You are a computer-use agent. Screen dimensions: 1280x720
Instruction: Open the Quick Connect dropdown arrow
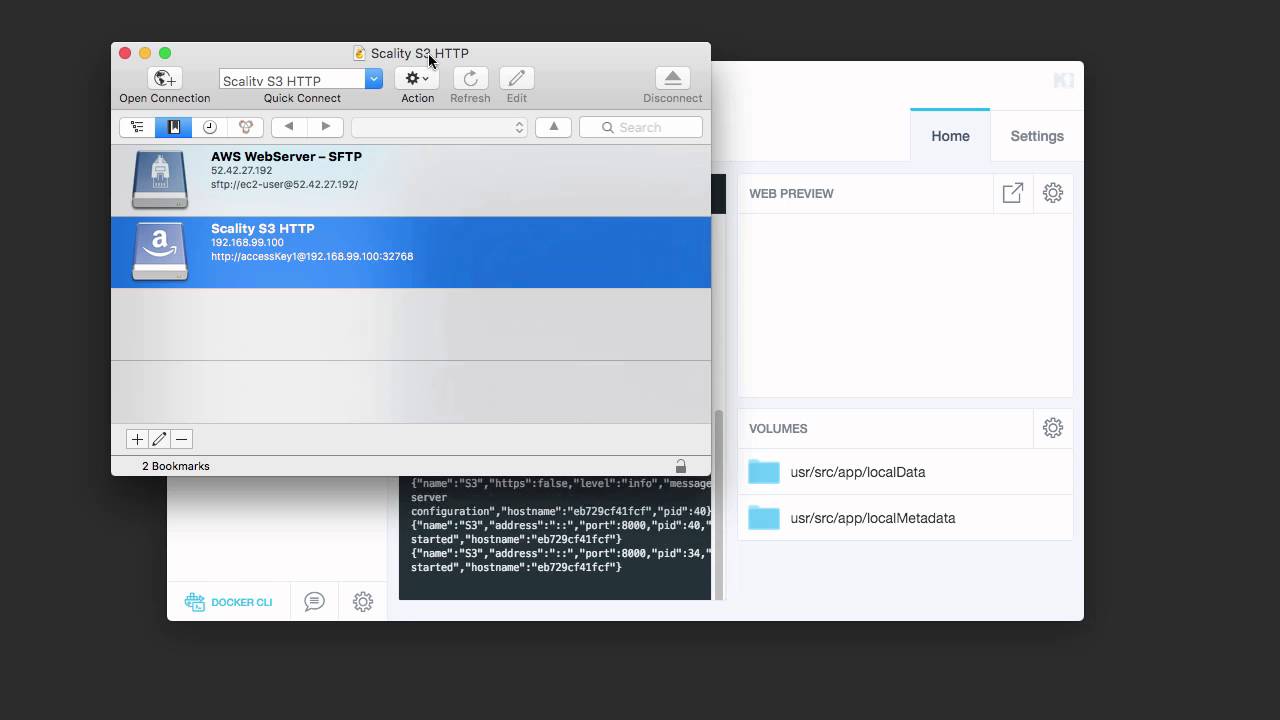point(374,79)
